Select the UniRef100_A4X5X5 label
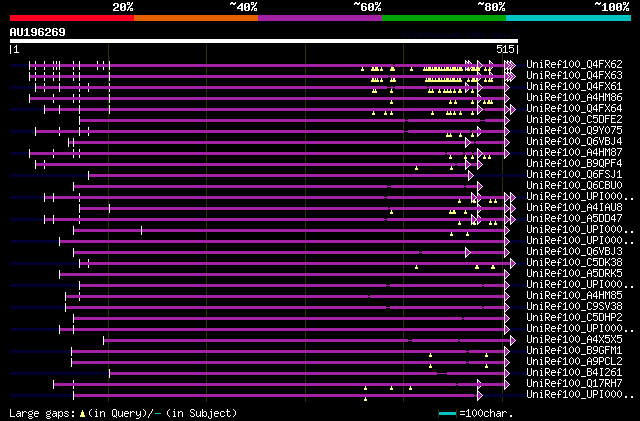 (574, 340)
